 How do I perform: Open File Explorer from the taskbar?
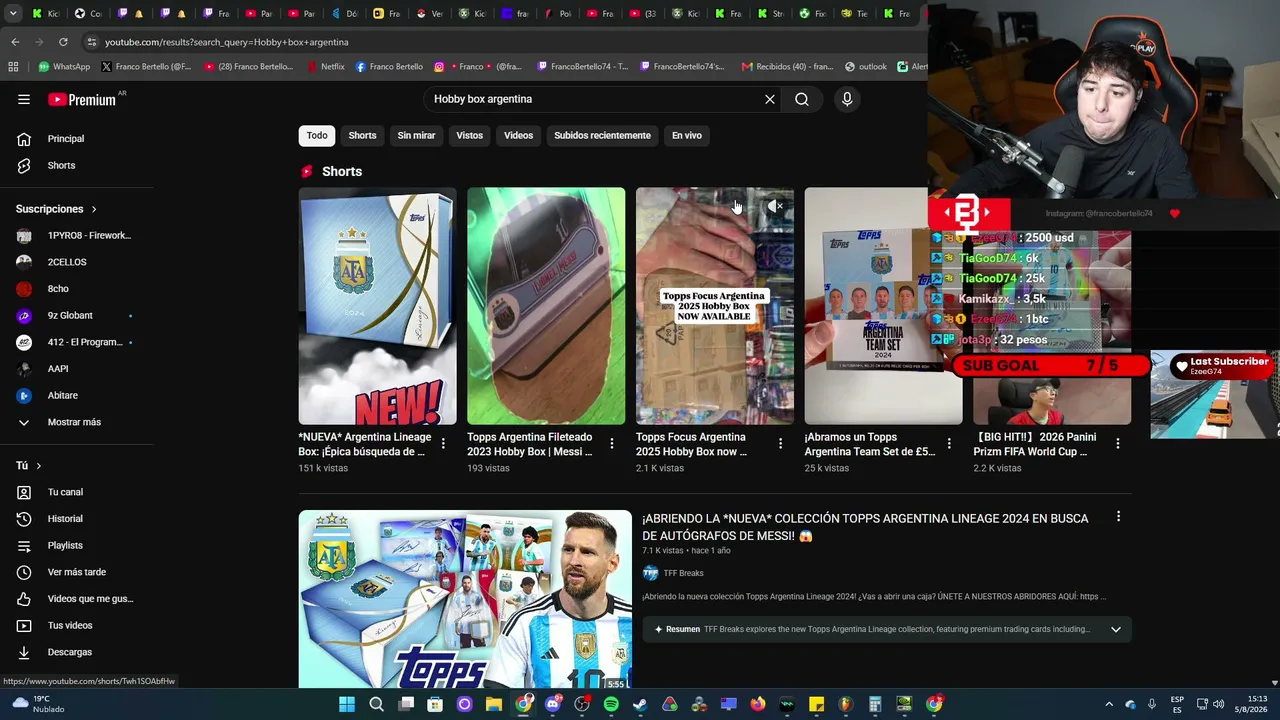point(494,704)
